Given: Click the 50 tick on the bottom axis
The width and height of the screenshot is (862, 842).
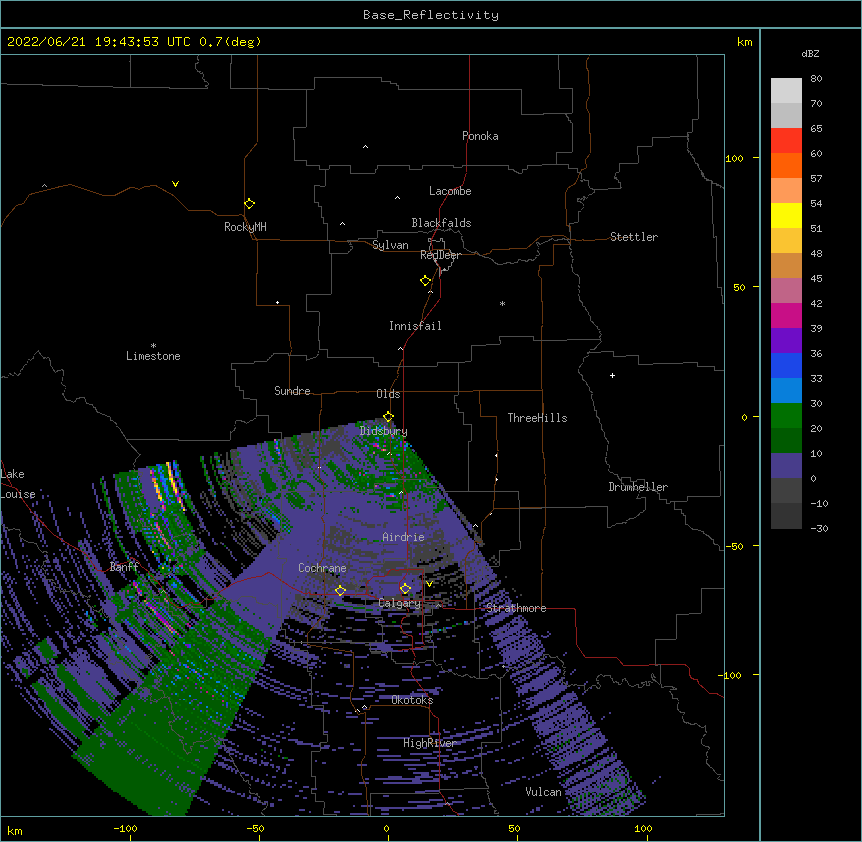Looking at the screenshot, I should [x=514, y=828].
